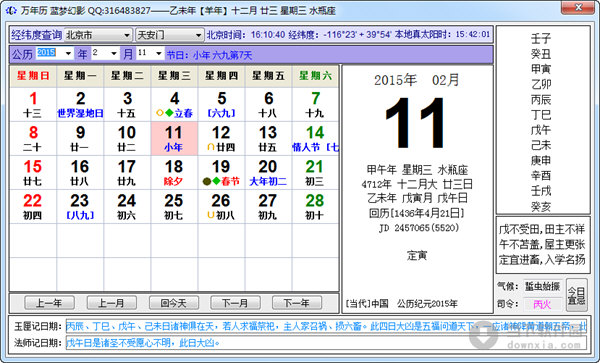Expand the day dropdown showing 11
Screen dimensions: 600x363
[159, 54]
